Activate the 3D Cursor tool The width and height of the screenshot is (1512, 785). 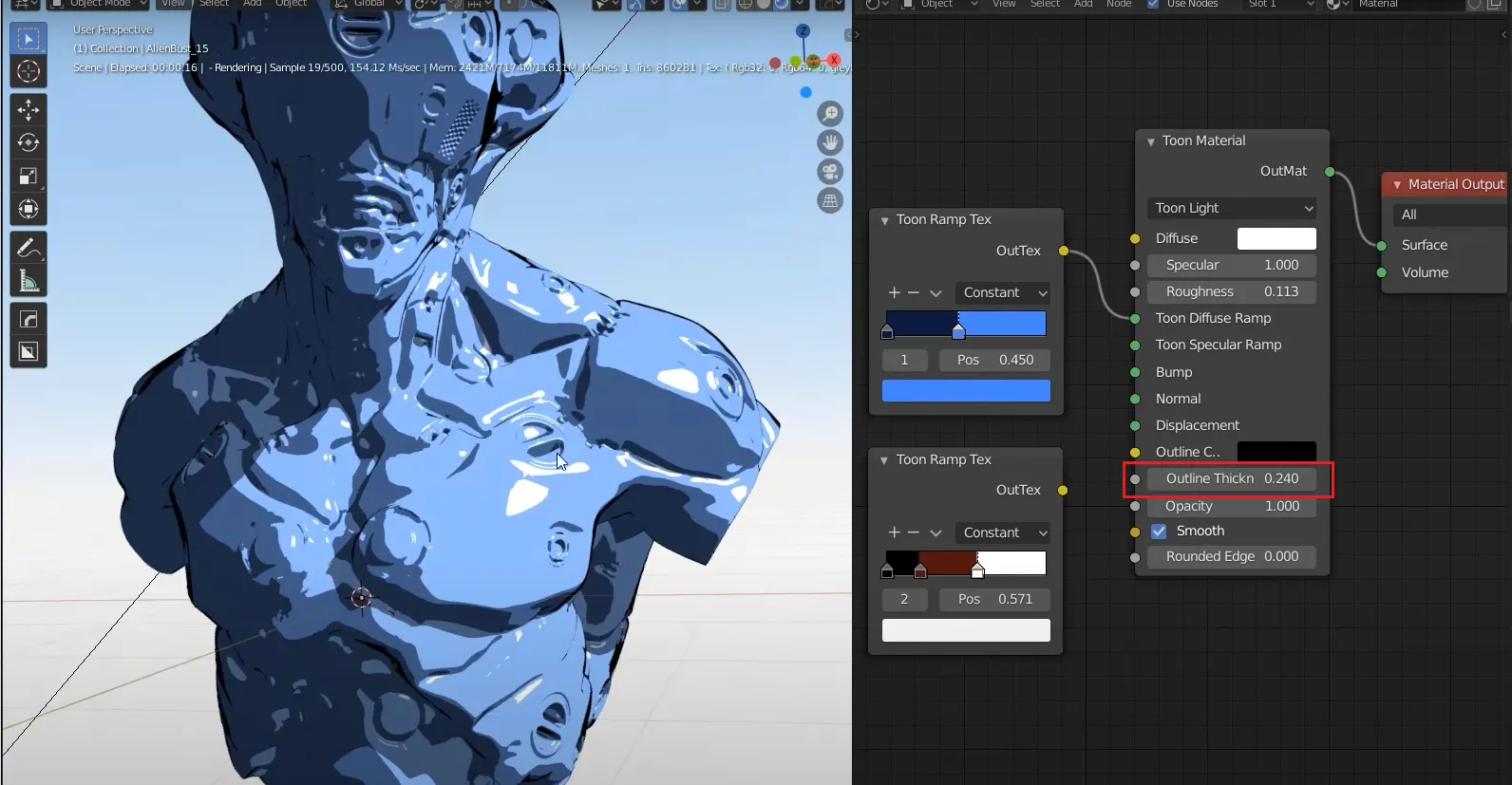pos(28,72)
